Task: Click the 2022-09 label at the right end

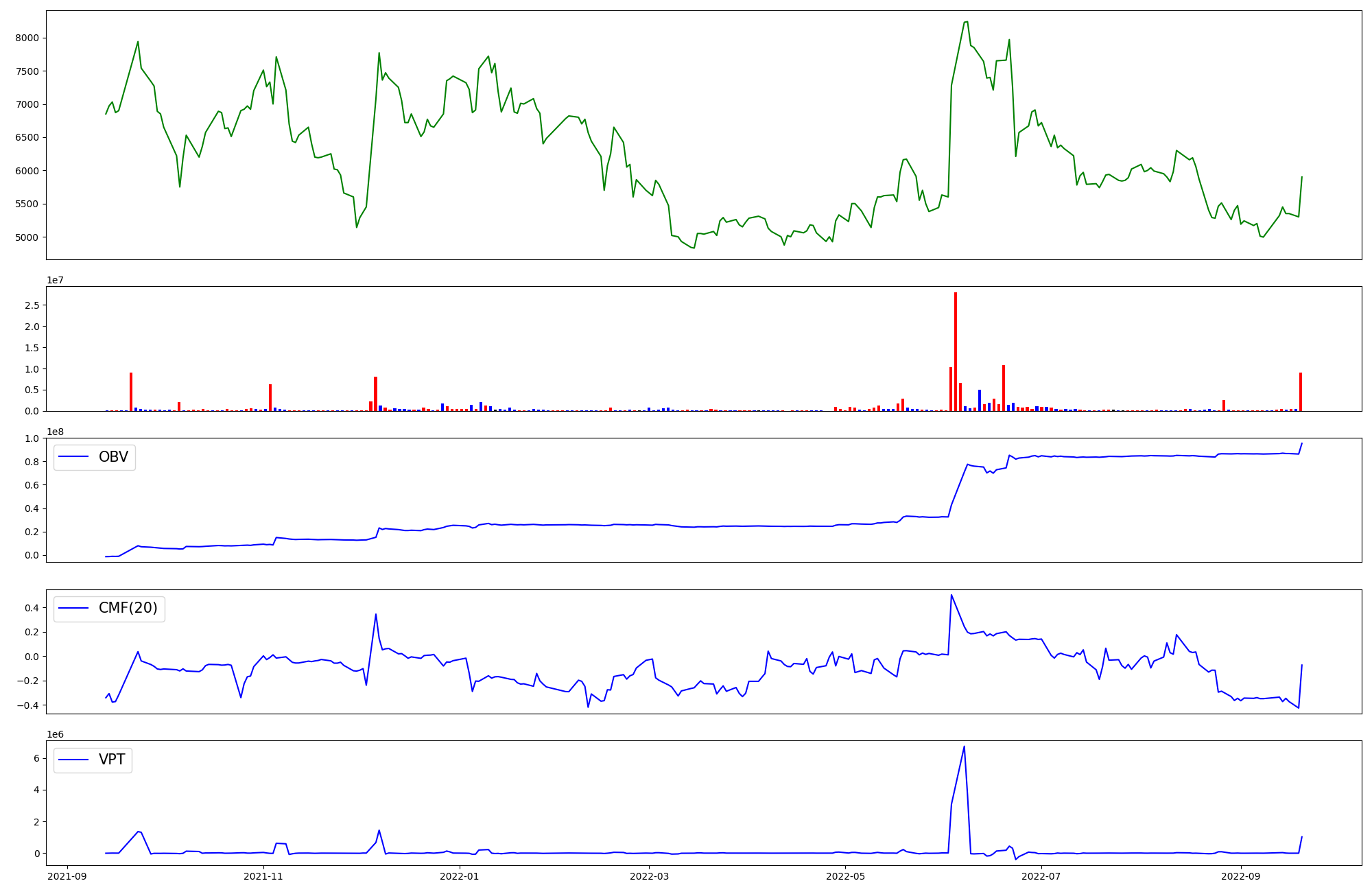Action: click(1241, 876)
